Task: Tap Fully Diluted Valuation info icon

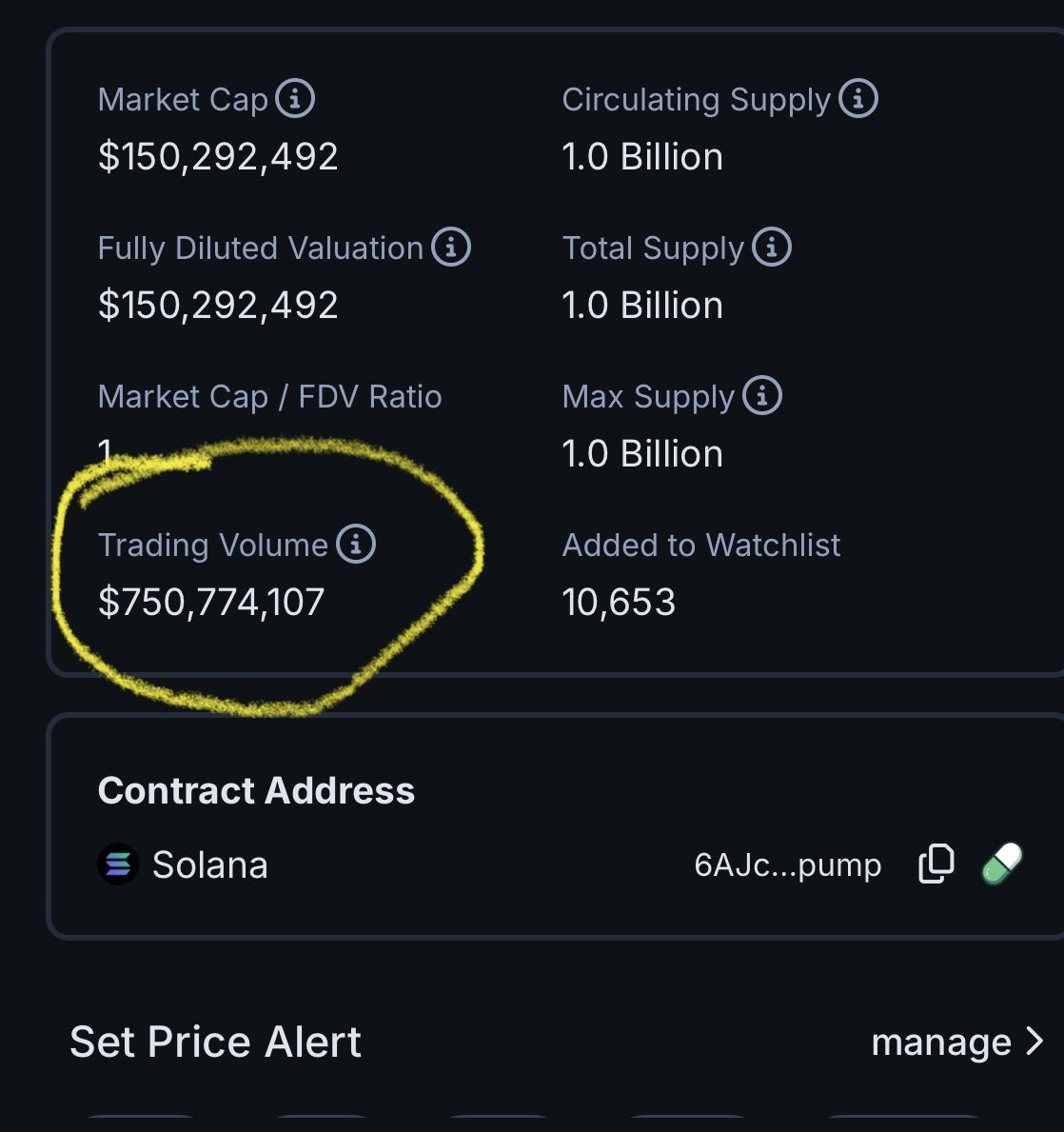Action: click(451, 247)
